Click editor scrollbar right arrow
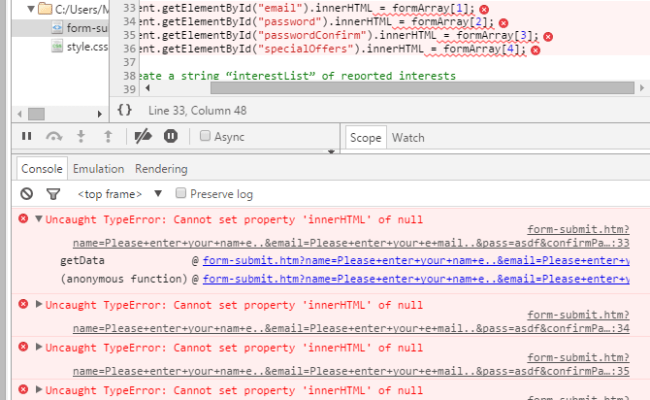The height and width of the screenshot is (400, 650). click(642, 88)
